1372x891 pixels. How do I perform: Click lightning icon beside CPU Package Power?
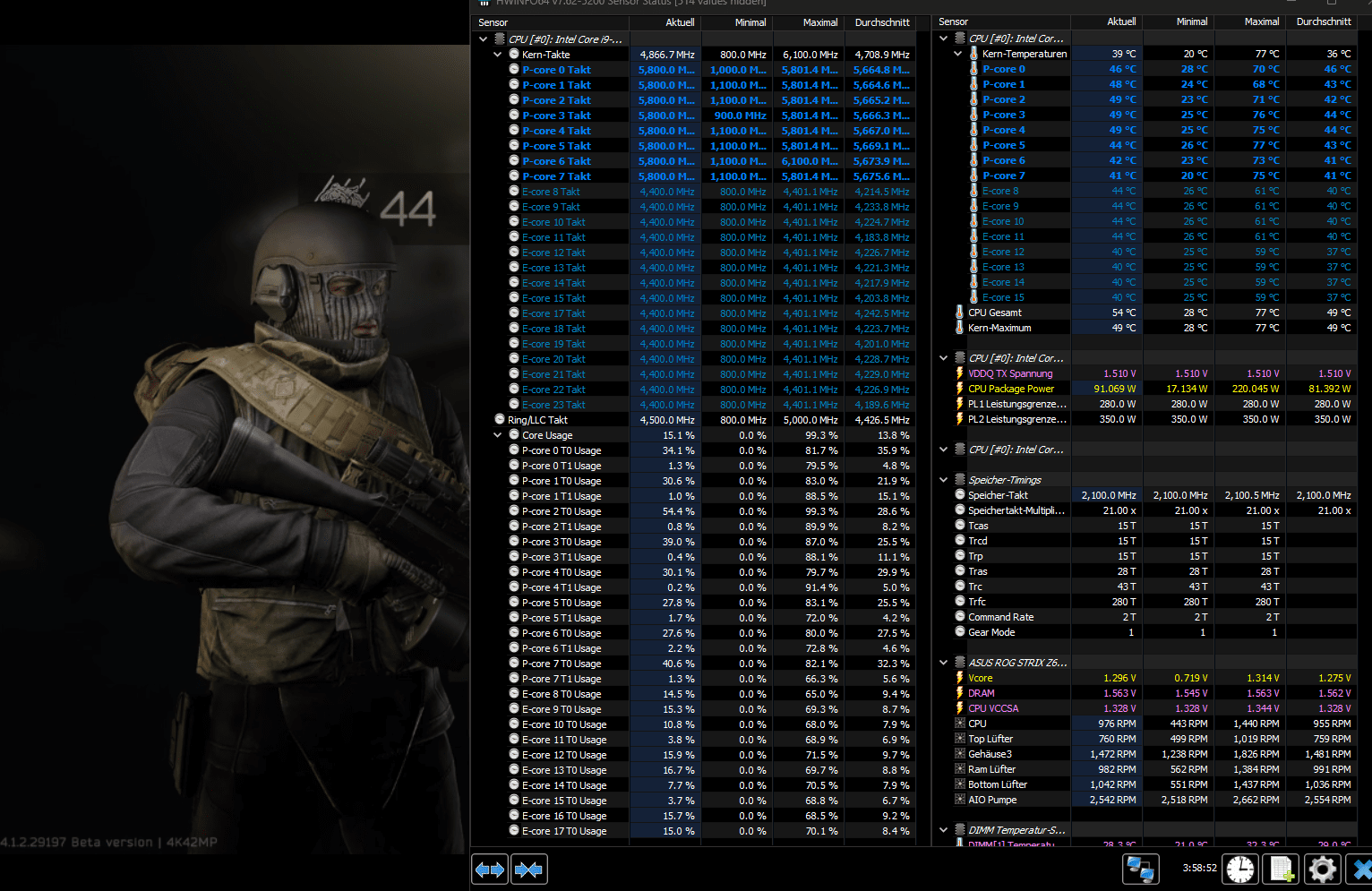pos(960,389)
